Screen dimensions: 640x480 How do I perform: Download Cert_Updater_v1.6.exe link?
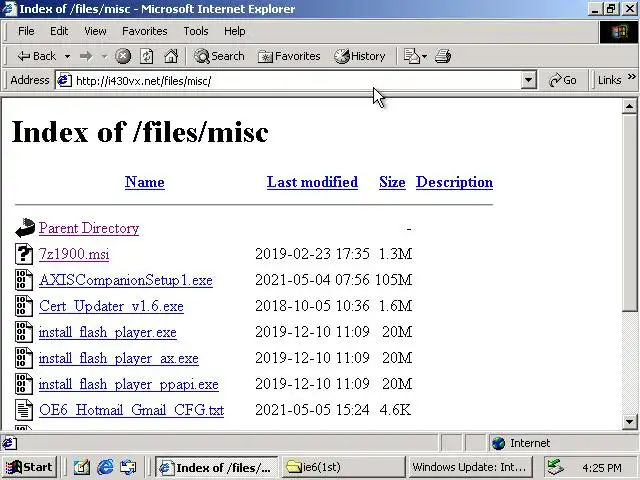[111, 306]
